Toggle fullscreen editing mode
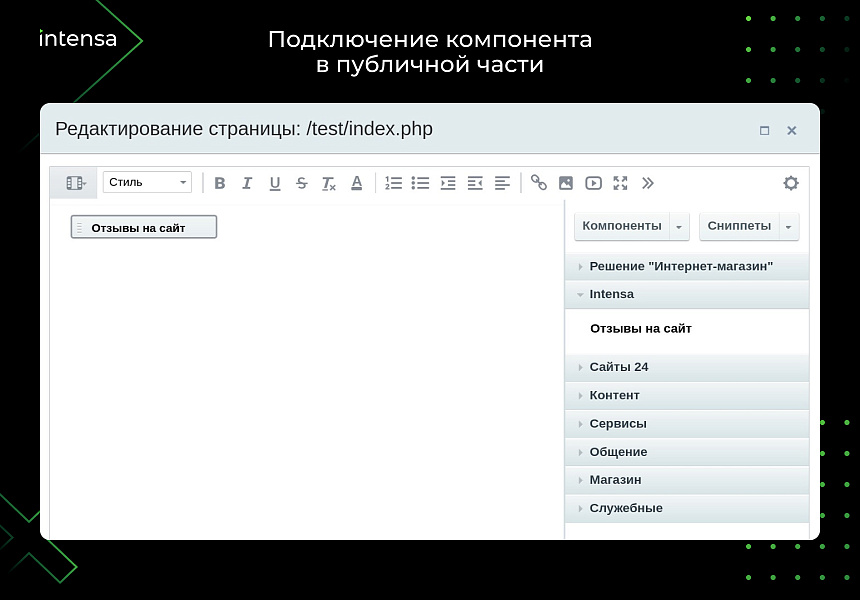Screen dimensions: 860x600 (620, 183)
